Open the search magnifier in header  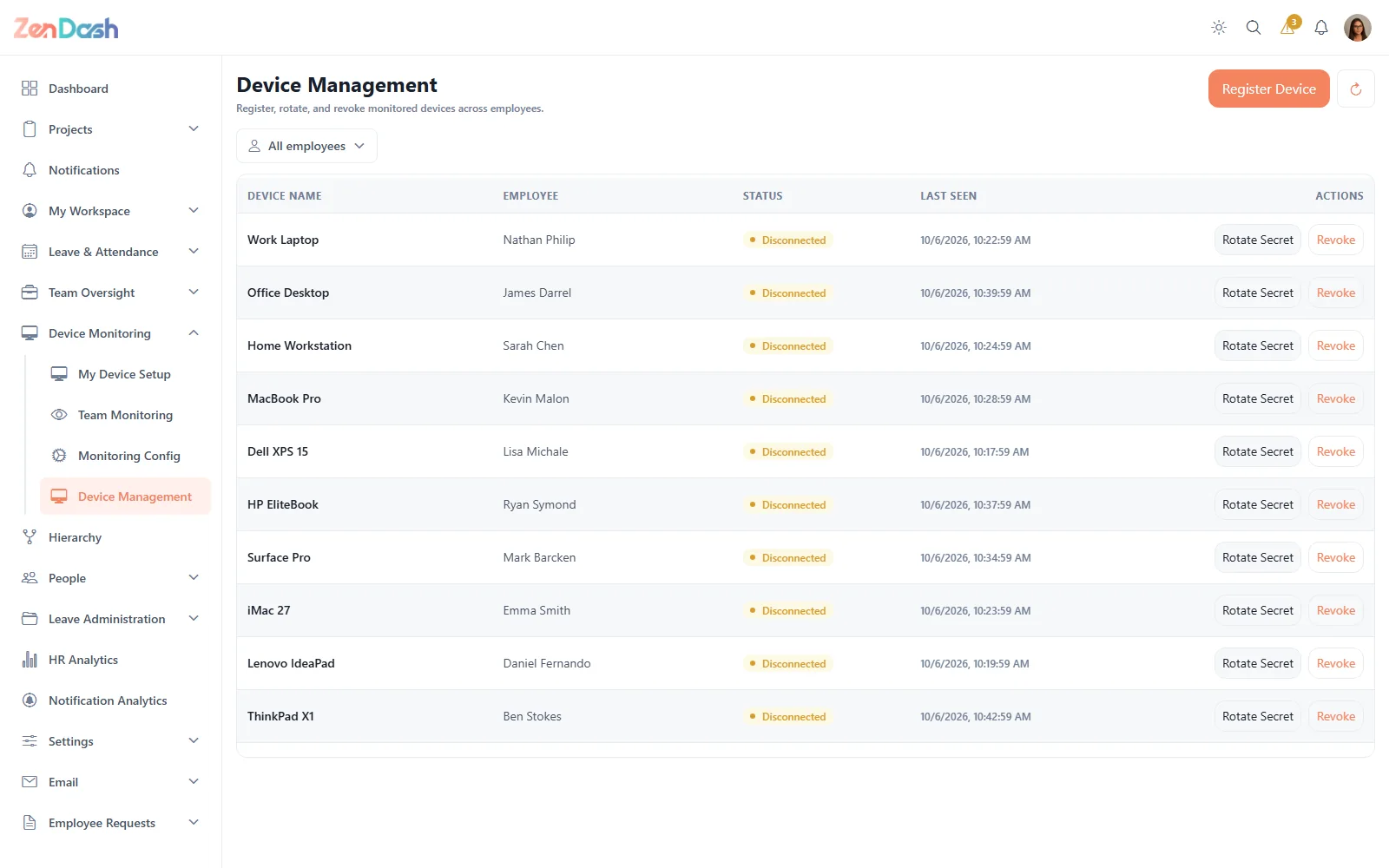(x=1254, y=28)
